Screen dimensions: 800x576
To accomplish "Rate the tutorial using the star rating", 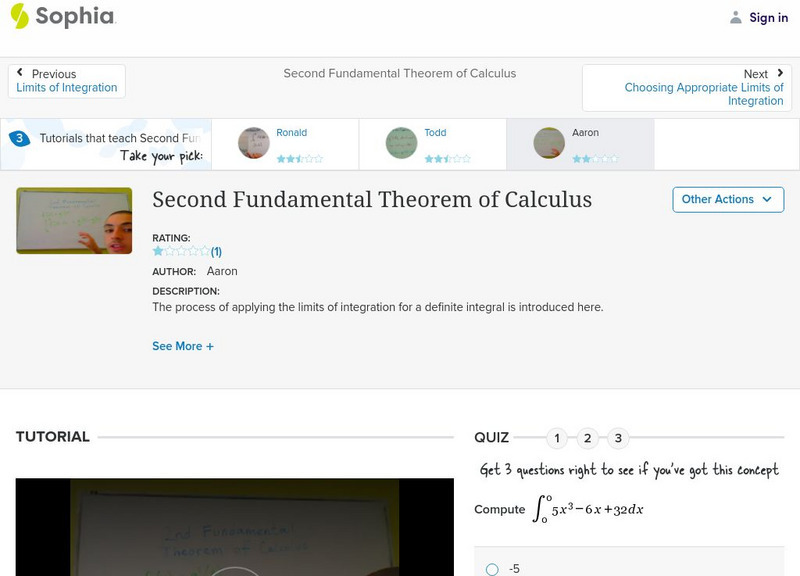I will pos(181,252).
